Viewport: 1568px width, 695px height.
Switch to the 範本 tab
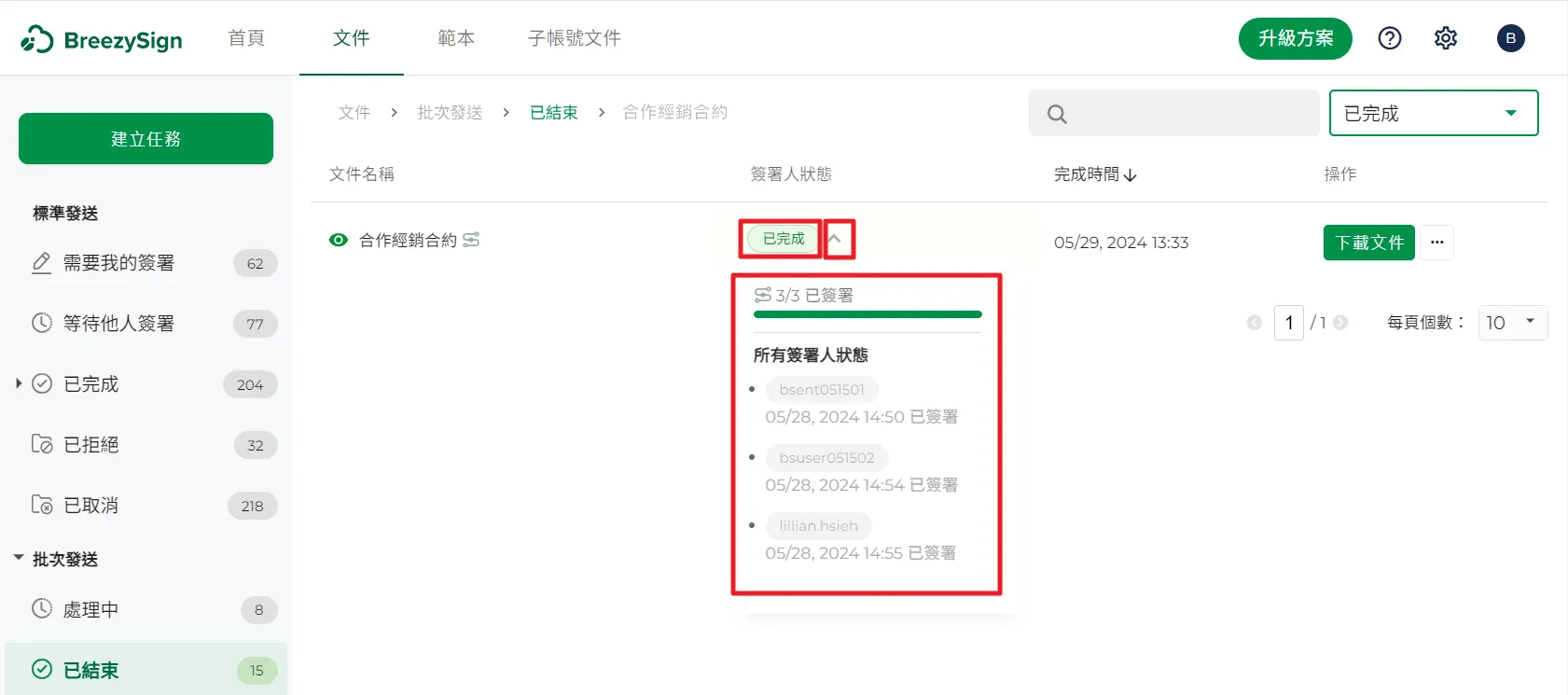tap(455, 38)
